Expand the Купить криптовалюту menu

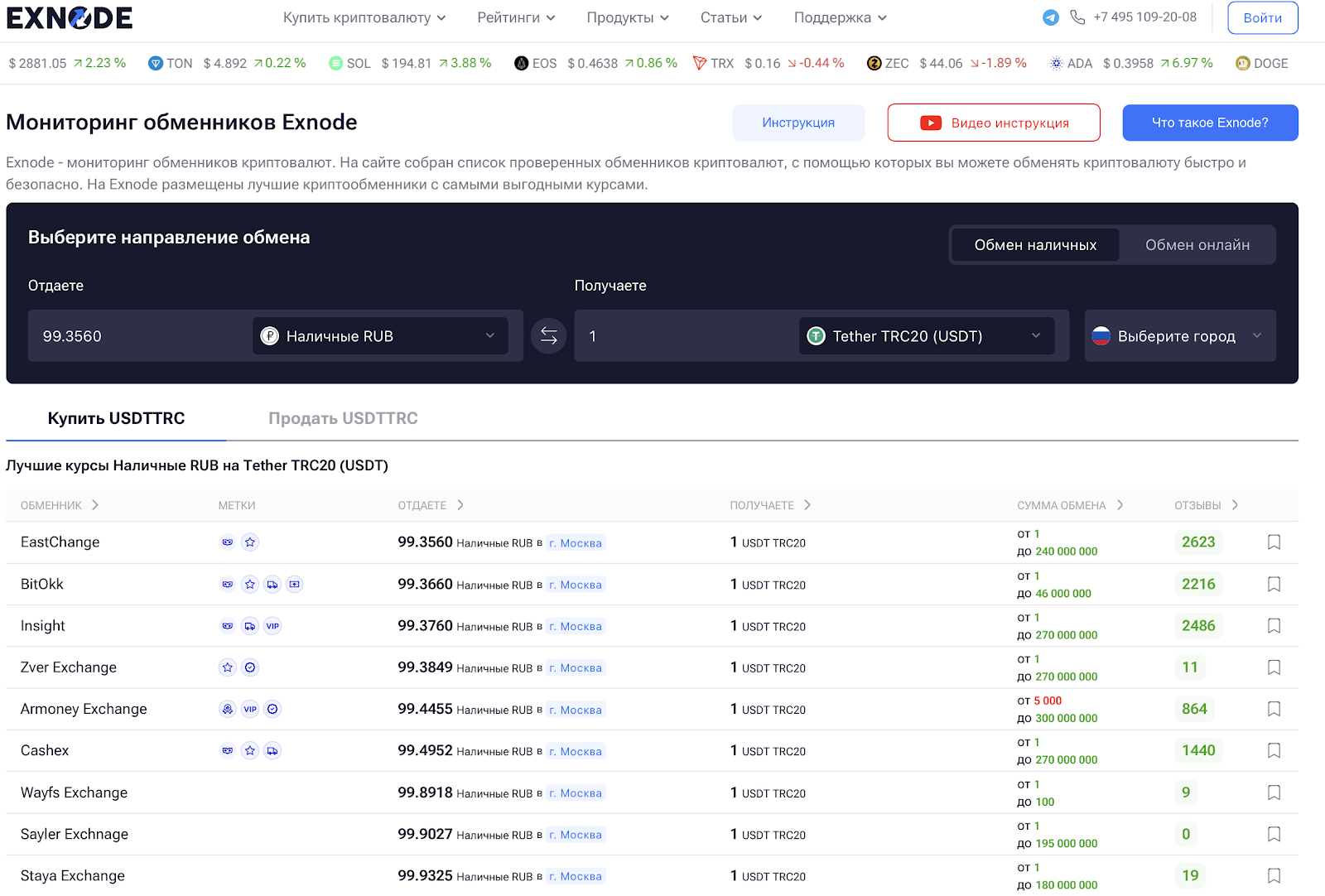tap(364, 17)
